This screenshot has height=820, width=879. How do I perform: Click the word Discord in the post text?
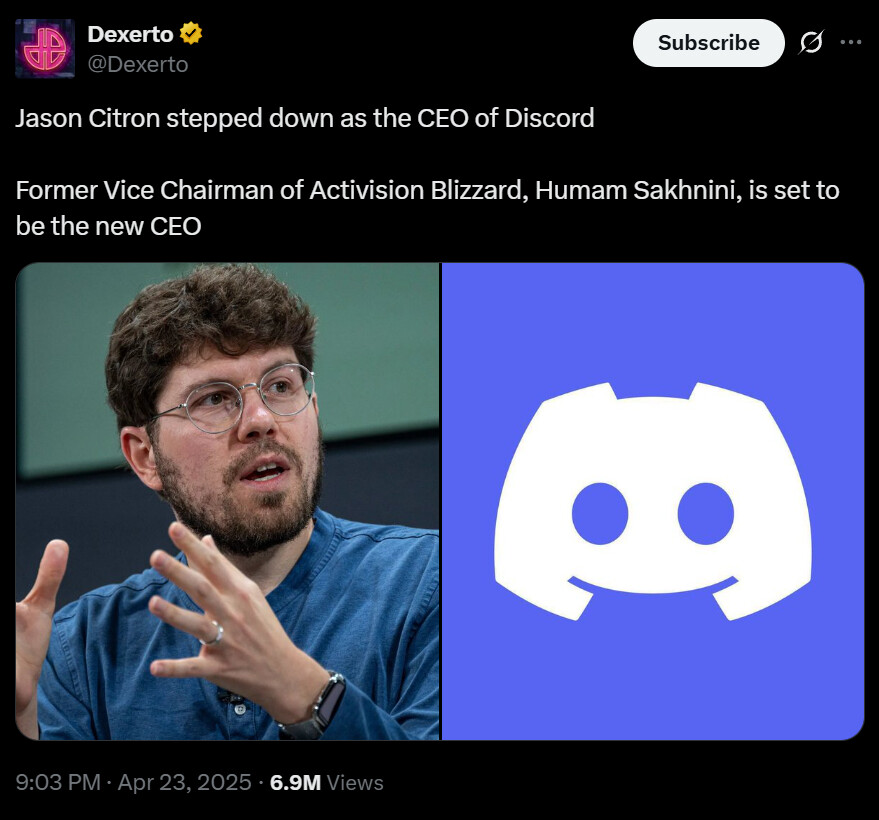point(549,119)
